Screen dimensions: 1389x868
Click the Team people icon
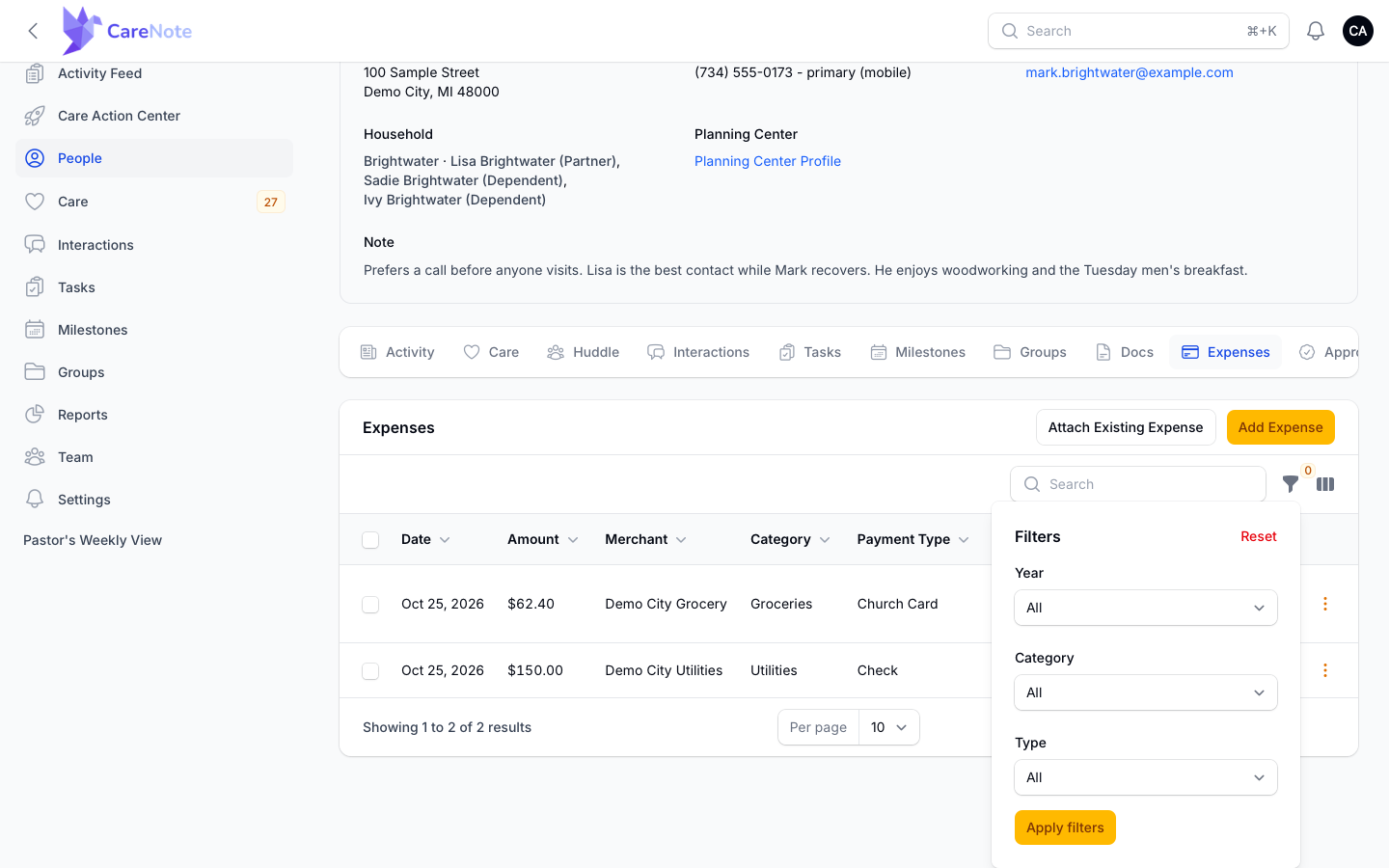pyautogui.click(x=35, y=457)
